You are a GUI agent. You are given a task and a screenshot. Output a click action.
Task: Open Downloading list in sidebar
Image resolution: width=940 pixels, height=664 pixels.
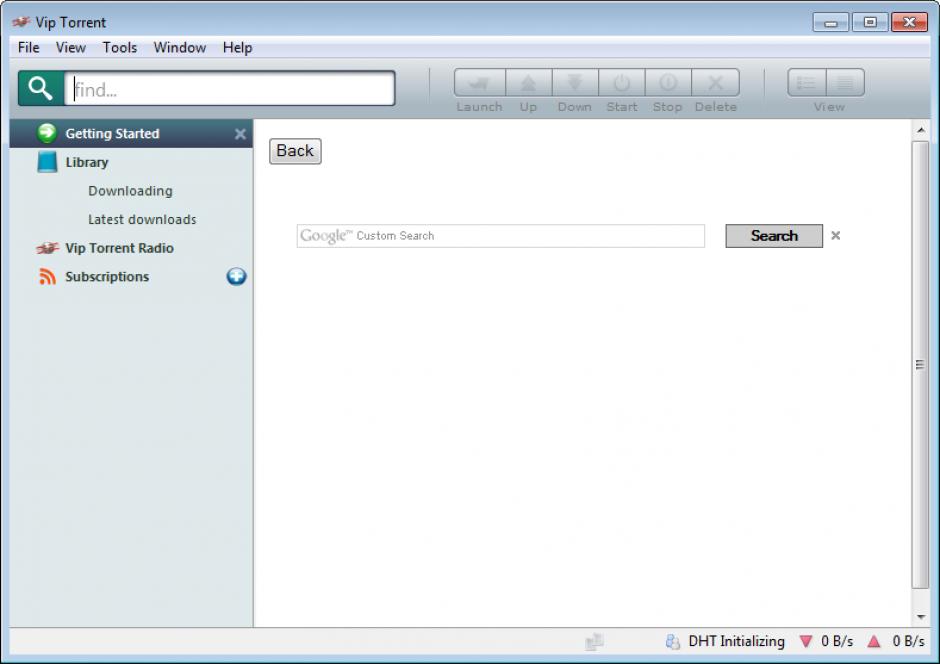point(131,191)
